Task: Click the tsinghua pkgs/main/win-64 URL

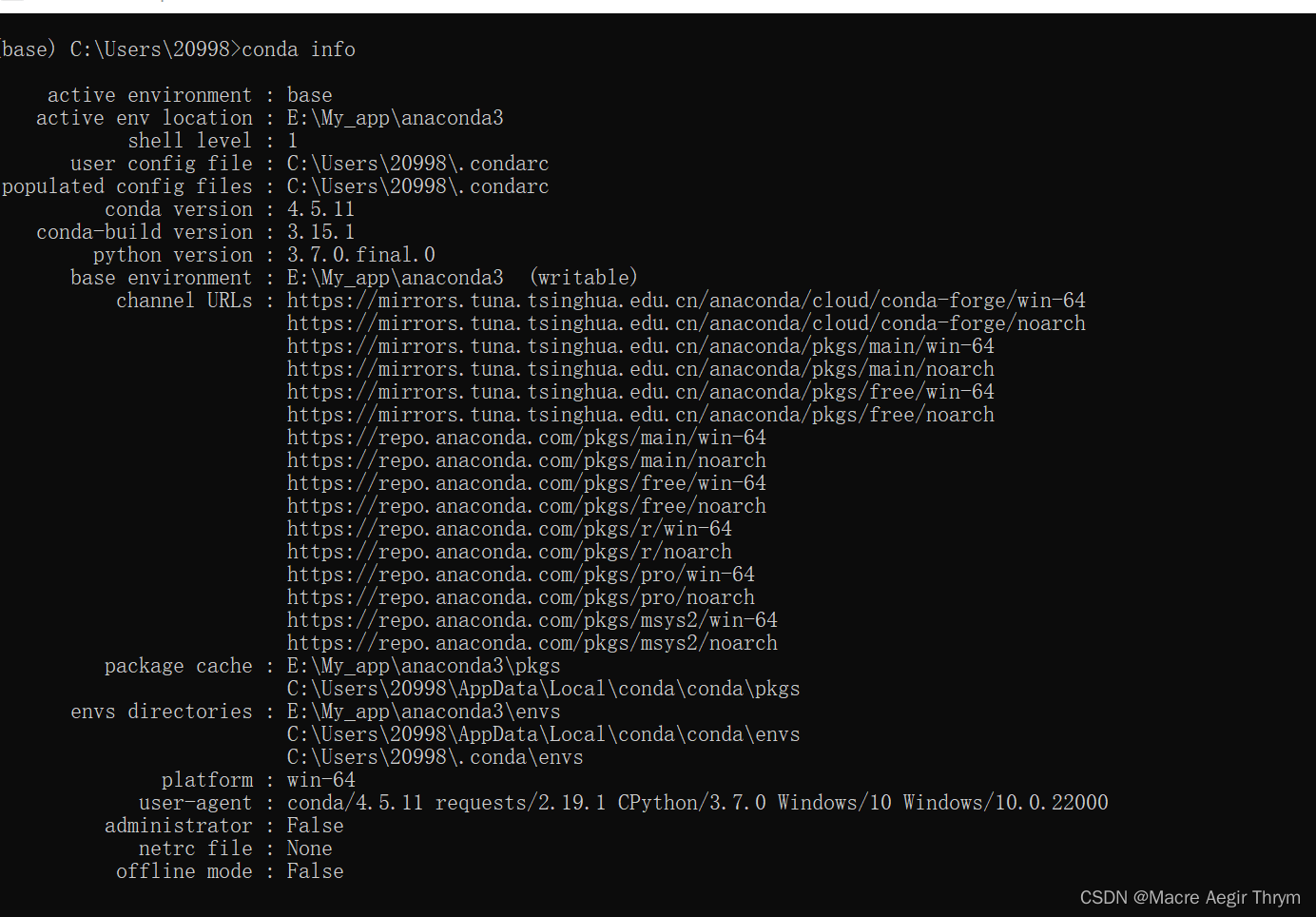Action: pyautogui.click(x=641, y=346)
